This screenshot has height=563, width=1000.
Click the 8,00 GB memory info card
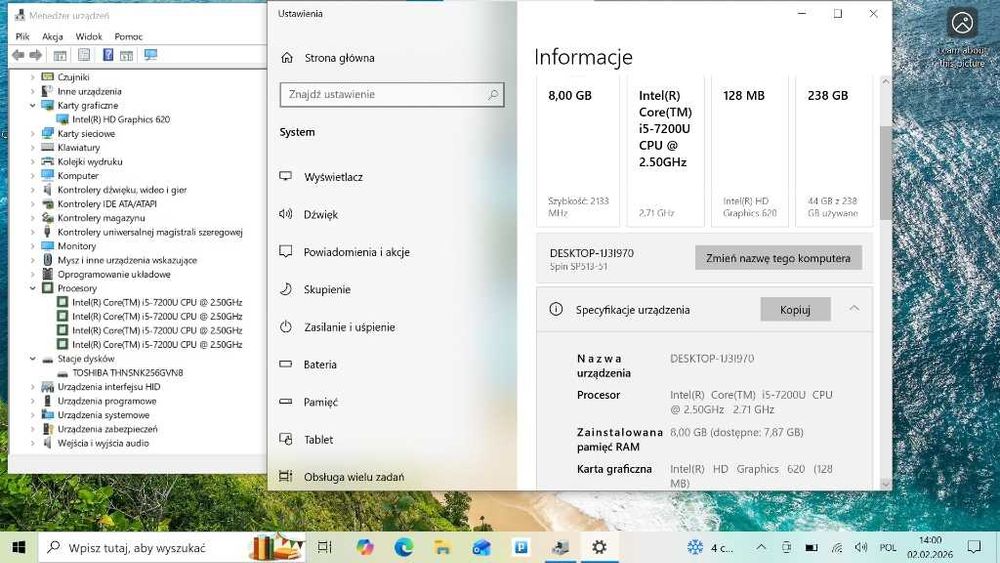pyautogui.click(x=578, y=151)
